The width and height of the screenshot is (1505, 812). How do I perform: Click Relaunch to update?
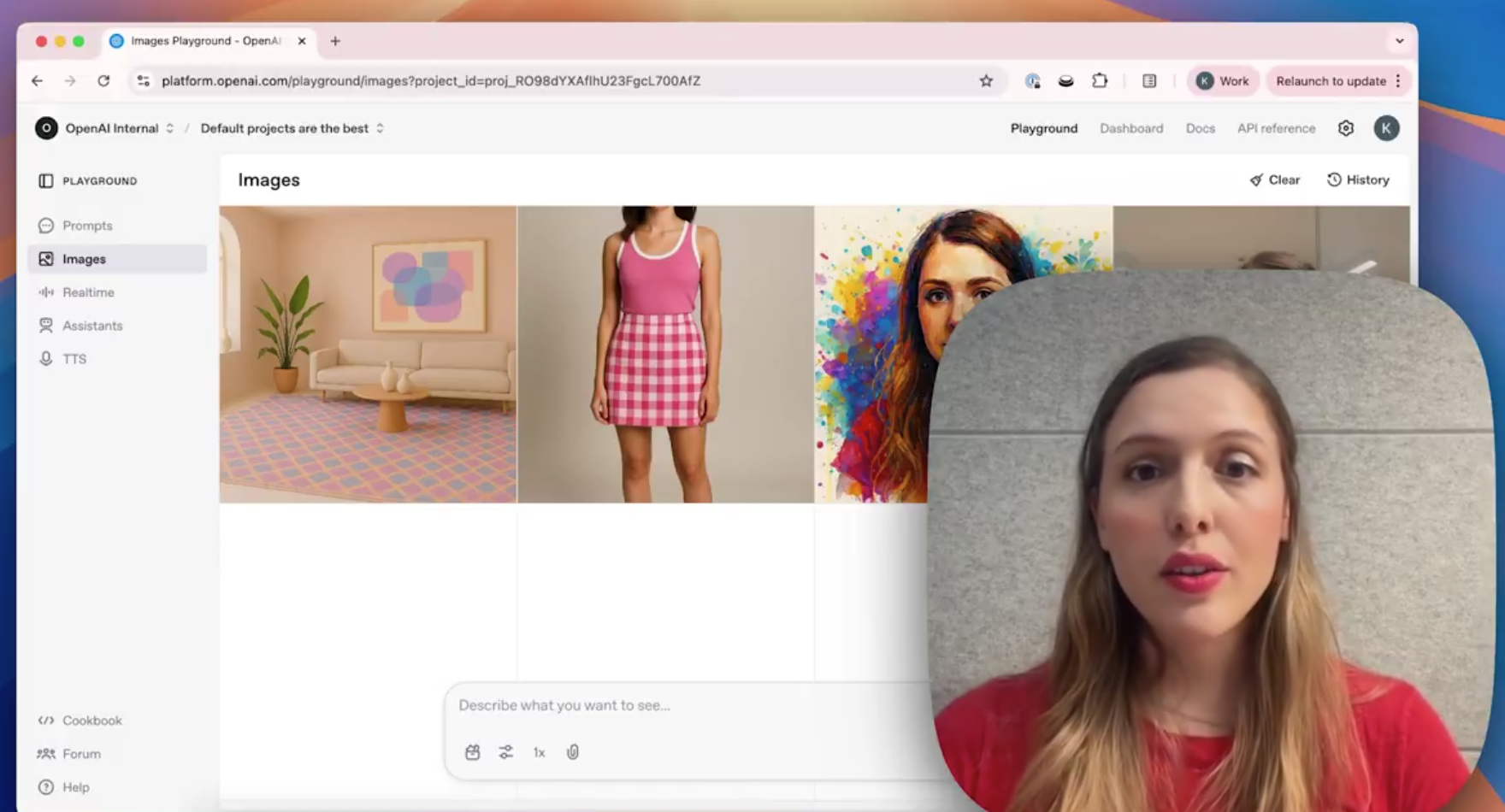[x=1331, y=81]
